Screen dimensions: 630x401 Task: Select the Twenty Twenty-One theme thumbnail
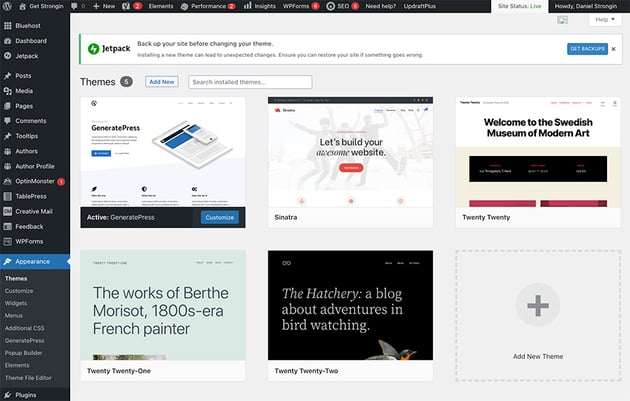click(163, 305)
